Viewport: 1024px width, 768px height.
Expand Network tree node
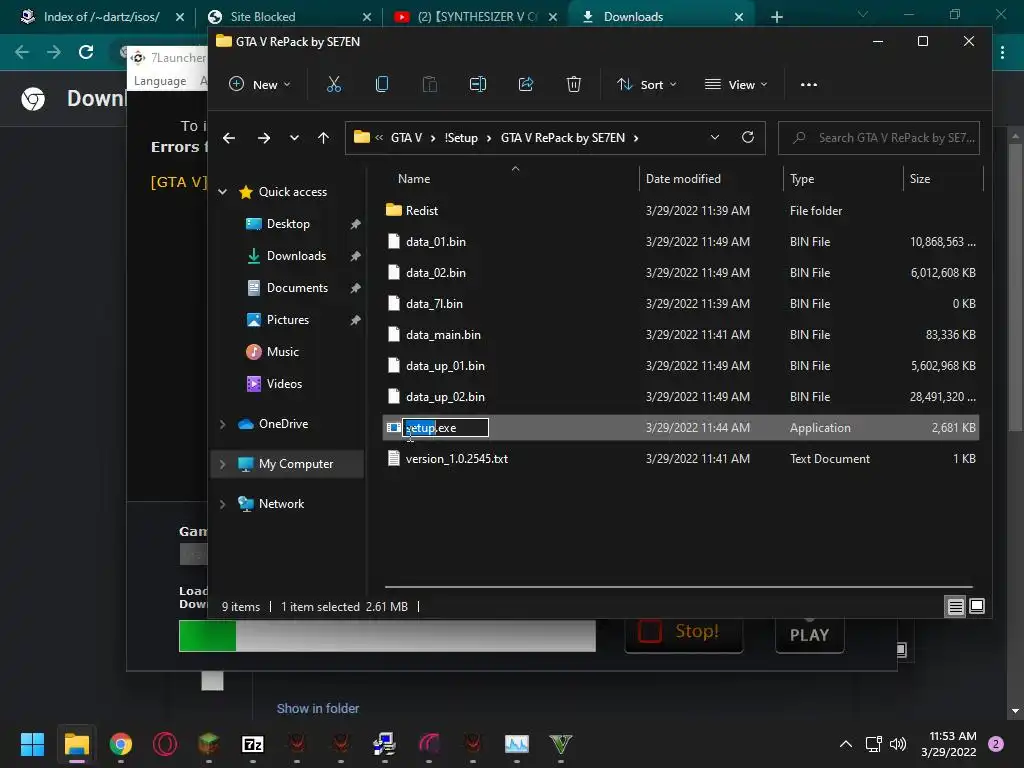[x=223, y=504]
